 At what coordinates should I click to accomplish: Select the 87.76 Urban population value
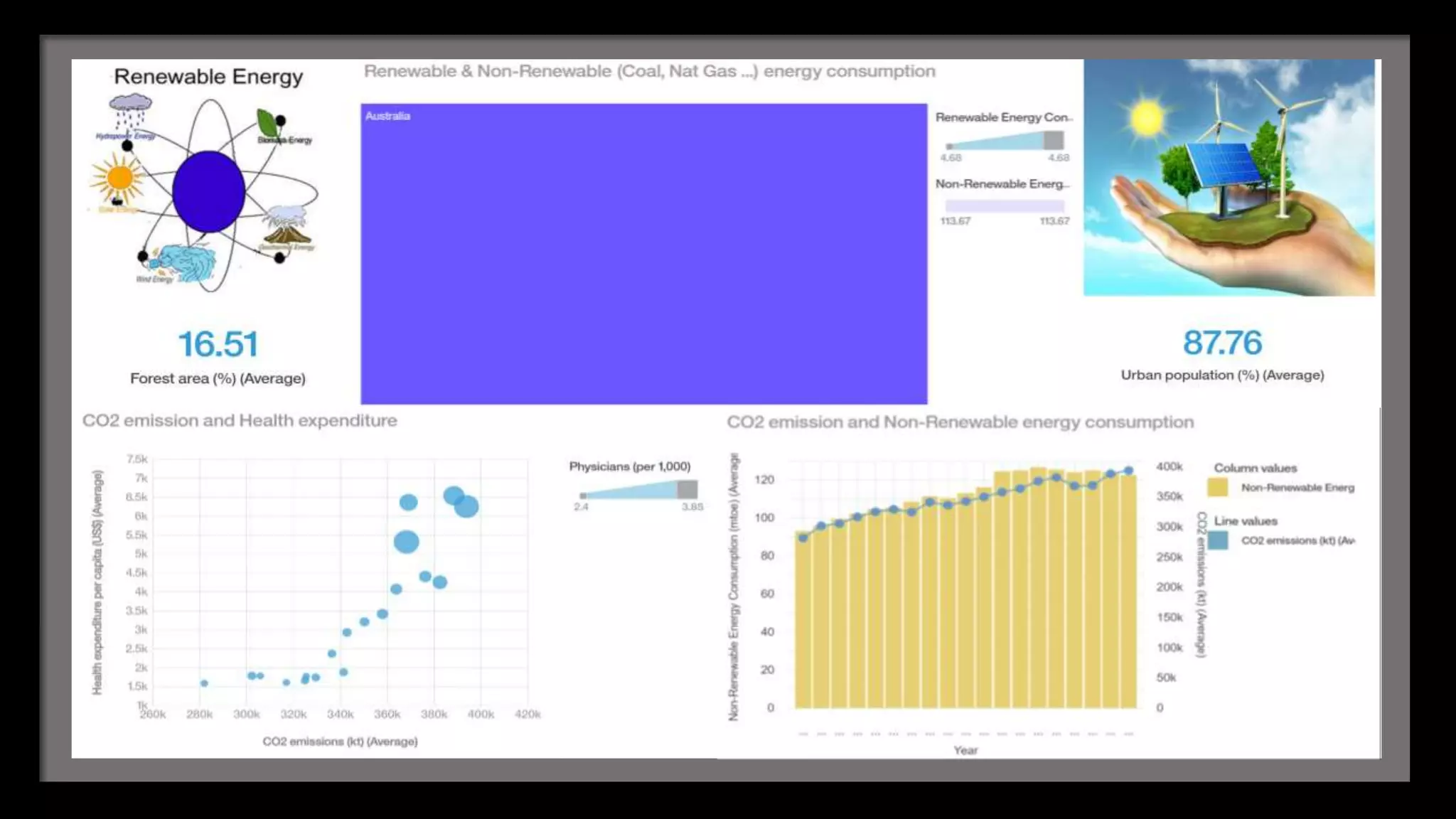[x=1222, y=343]
